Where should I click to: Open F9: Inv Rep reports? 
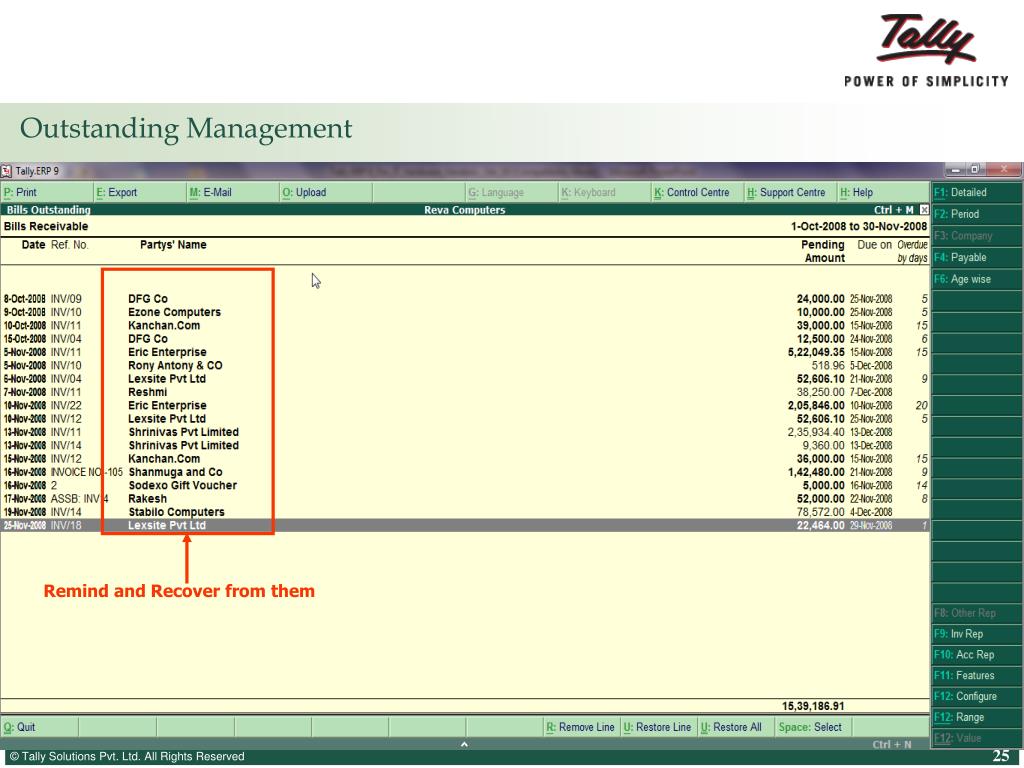click(x=977, y=634)
